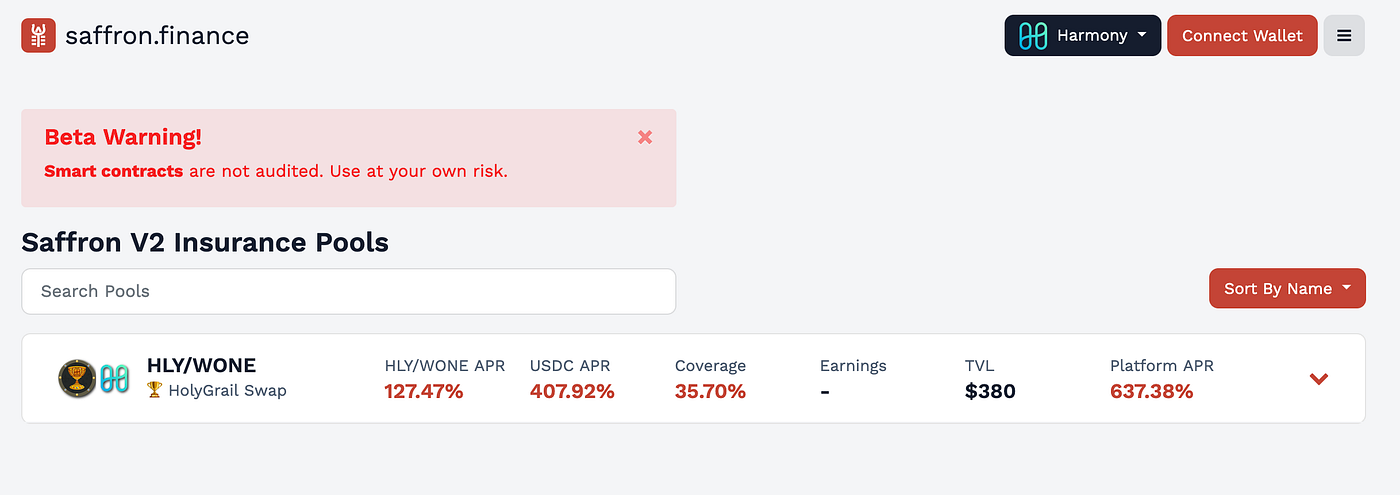Click the 637.38% Platform APR value
Image resolution: width=1400 pixels, height=495 pixels.
pos(1152,391)
